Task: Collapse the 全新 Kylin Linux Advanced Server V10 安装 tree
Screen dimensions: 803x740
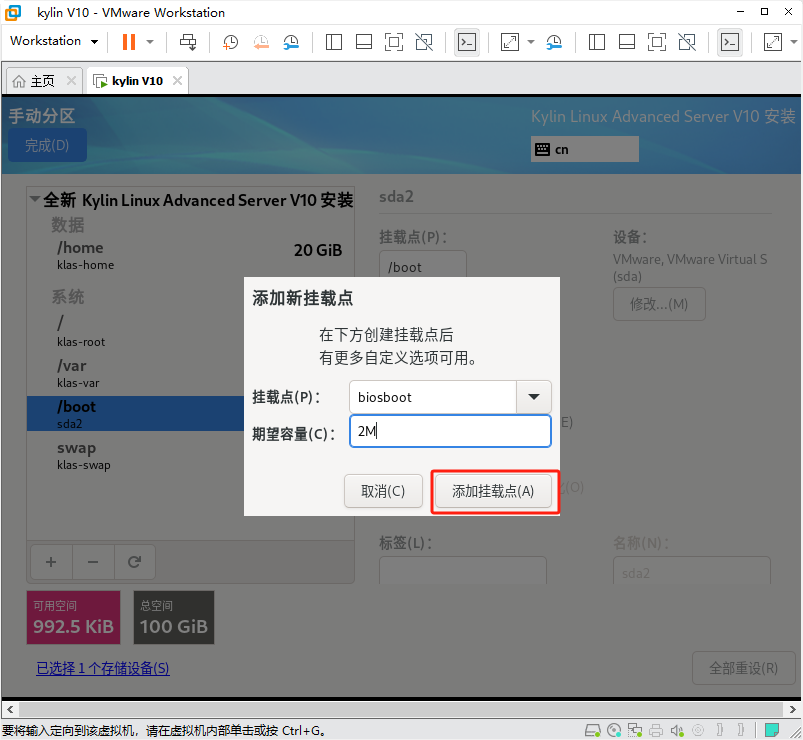Action: pos(34,198)
